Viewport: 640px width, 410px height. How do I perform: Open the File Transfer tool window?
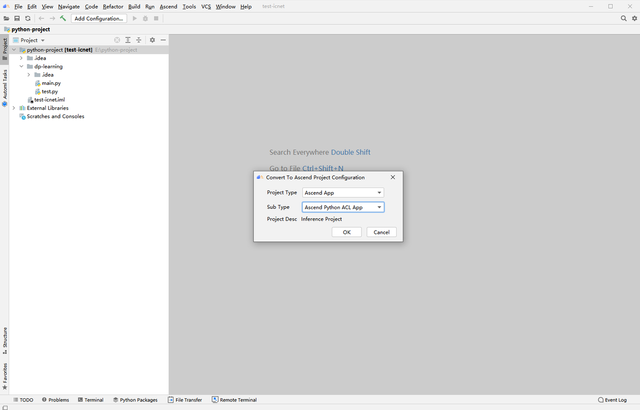click(x=185, y=400)
